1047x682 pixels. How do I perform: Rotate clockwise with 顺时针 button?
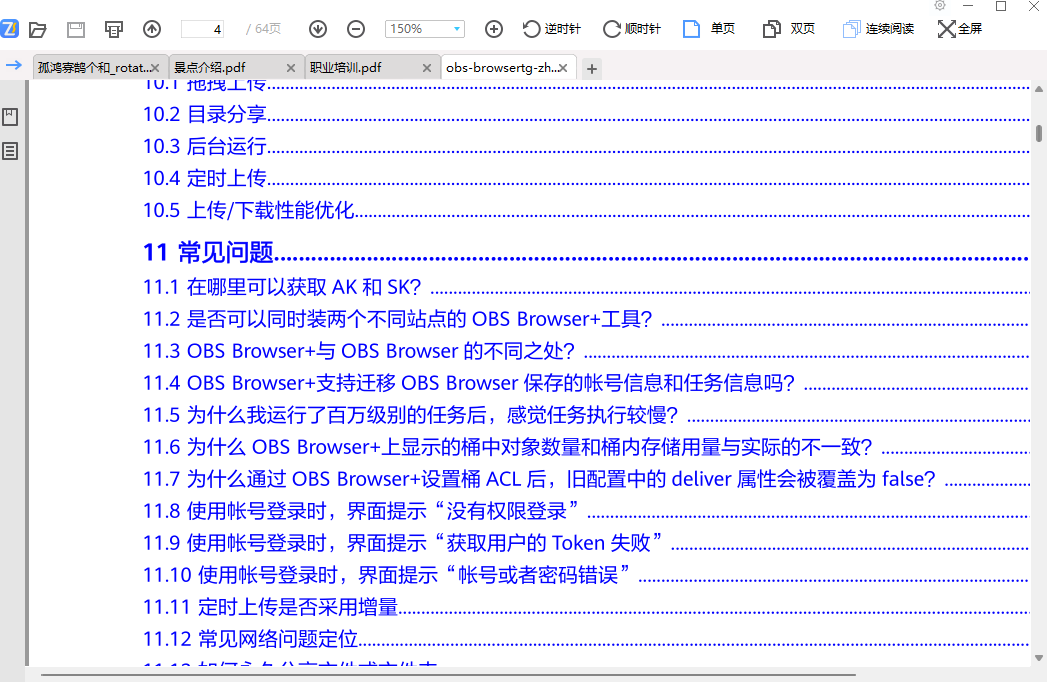point(631,29)
